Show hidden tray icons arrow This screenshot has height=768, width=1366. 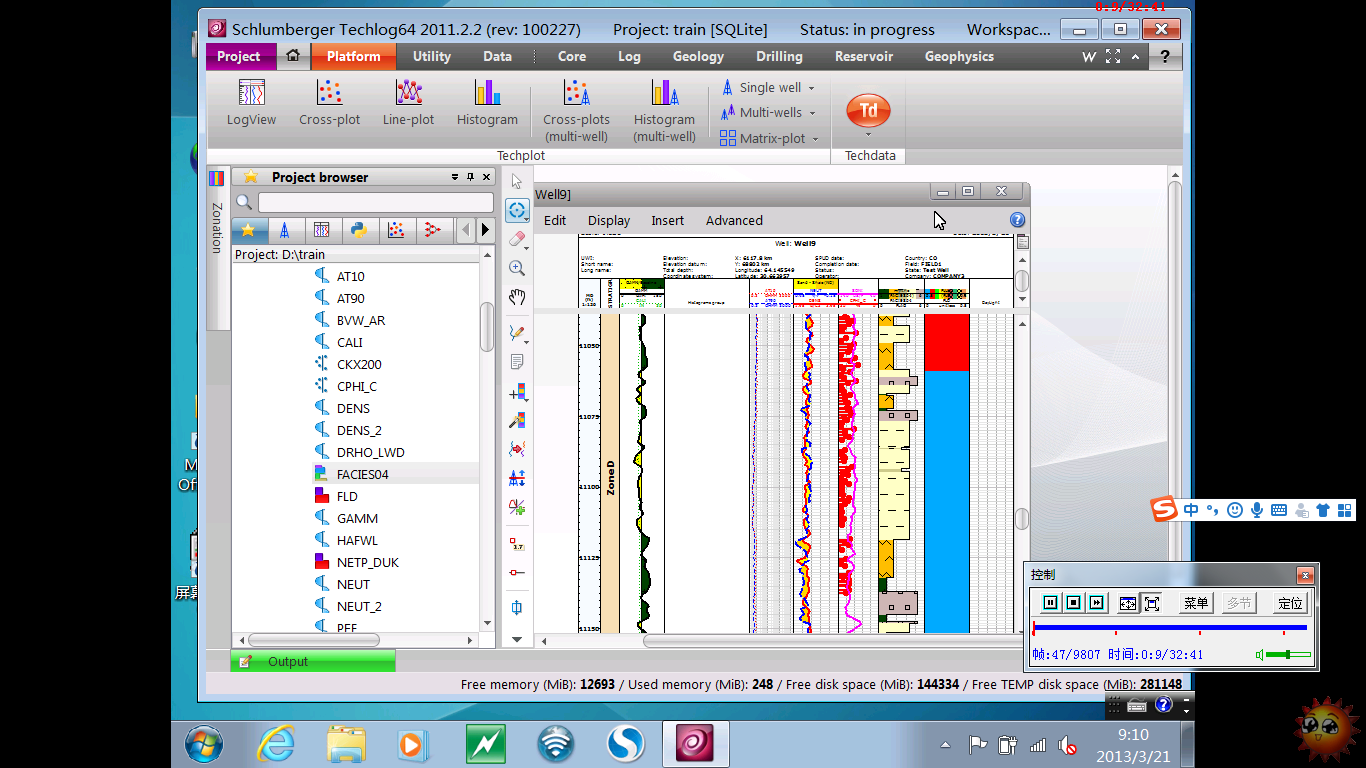(x=945, y=745)
